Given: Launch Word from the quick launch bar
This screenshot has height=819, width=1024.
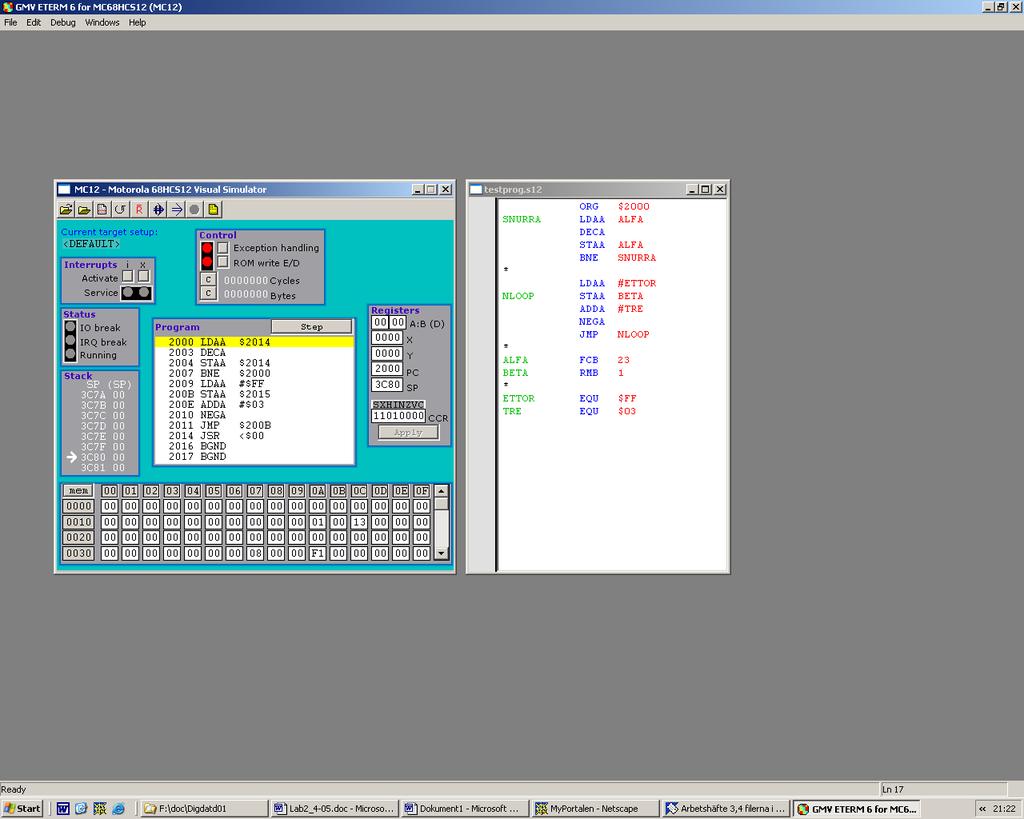Looking at the screenshot, I should 63,809.
